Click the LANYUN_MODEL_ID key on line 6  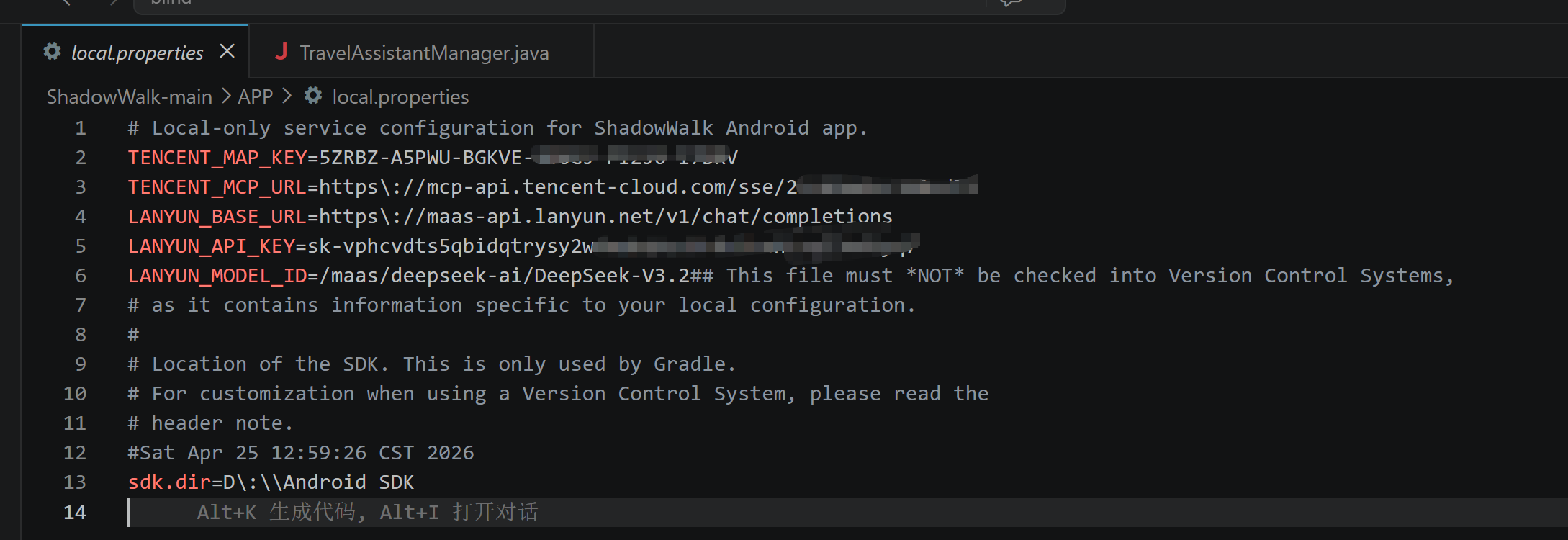click(217, 276)
